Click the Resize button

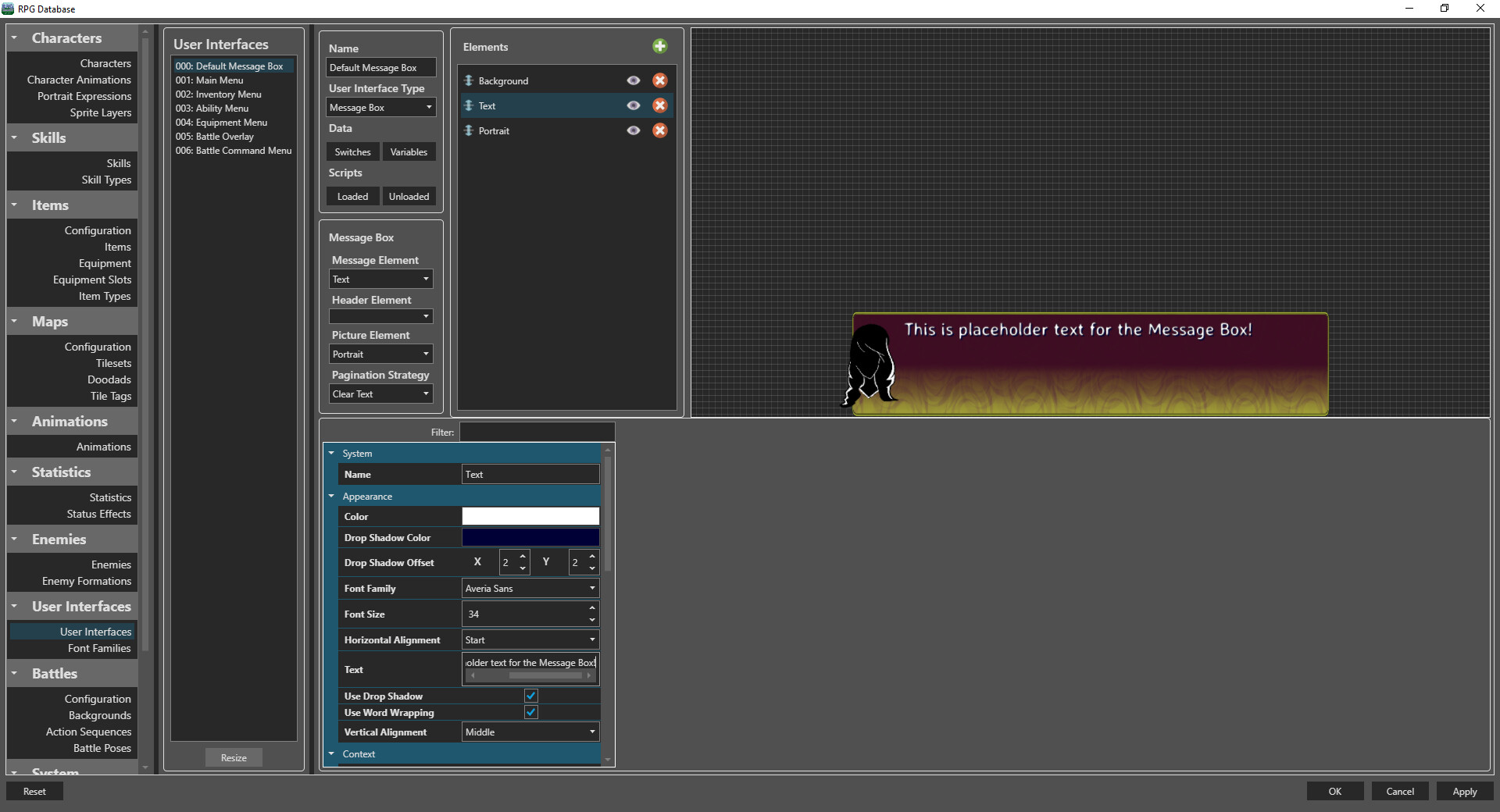pyautogui.click(x=233, y=757)
